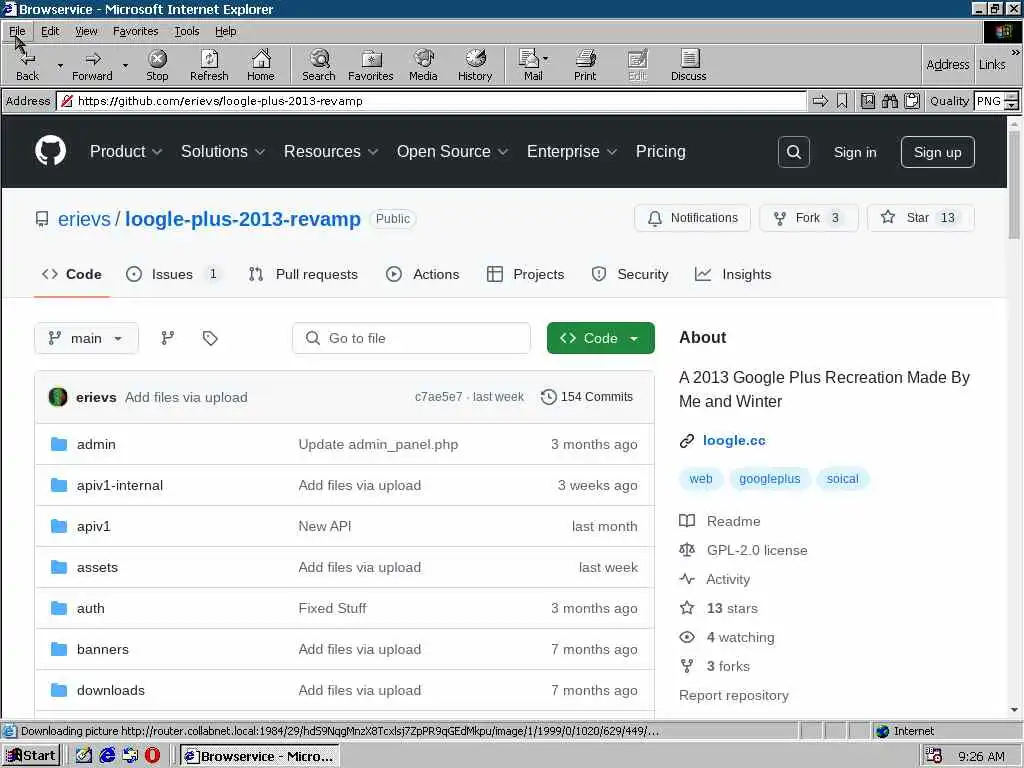Screen dimensions: 1024x768
Task: Click the Forward toolbar button
Action: [92, 65]
